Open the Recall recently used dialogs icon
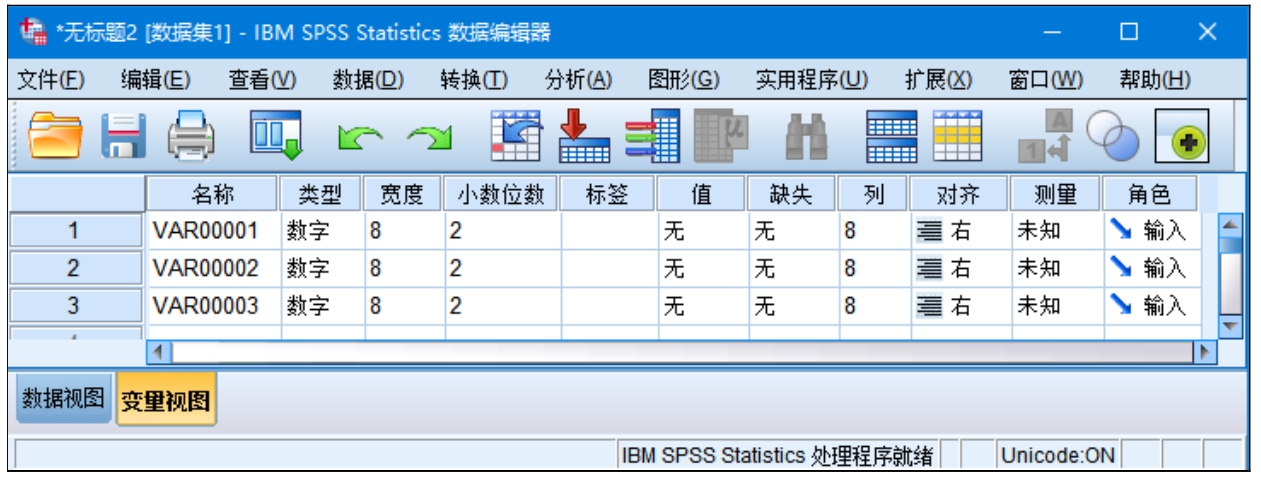1261x482 pixels. [275, 138]
